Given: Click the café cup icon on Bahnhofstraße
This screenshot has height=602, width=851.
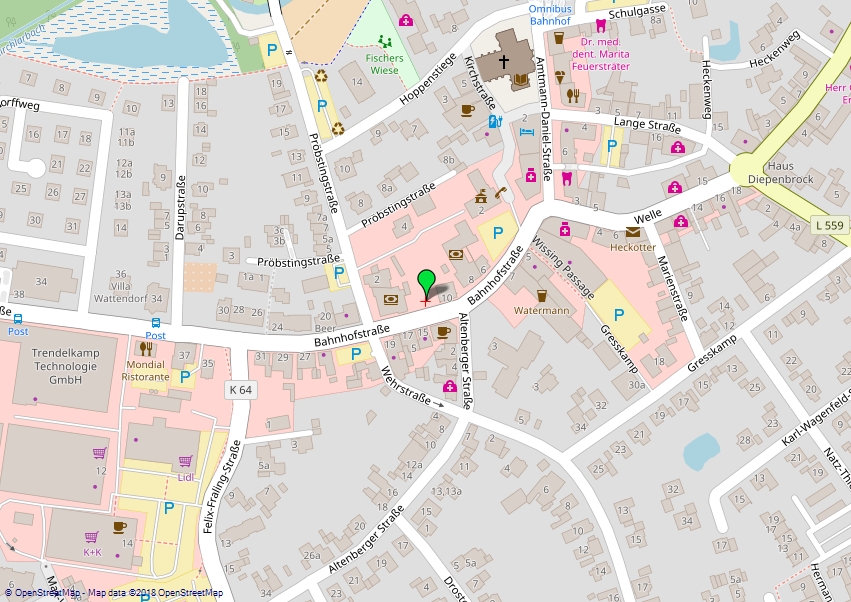Looking at the screenshot, I should tap(444, 332).
